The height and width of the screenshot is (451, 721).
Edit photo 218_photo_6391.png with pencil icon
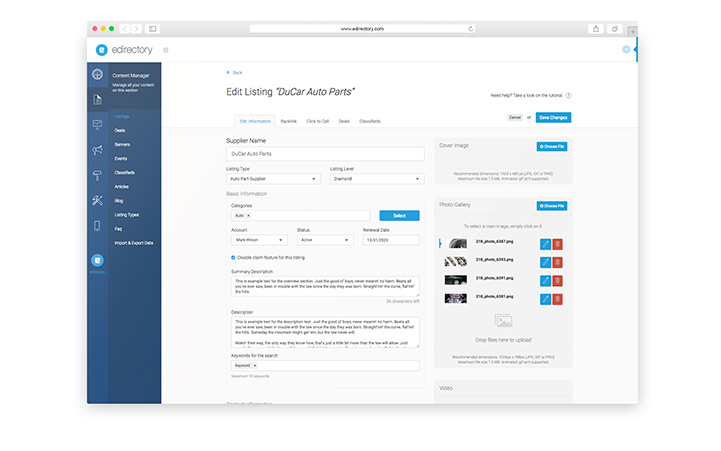(545, 281)
